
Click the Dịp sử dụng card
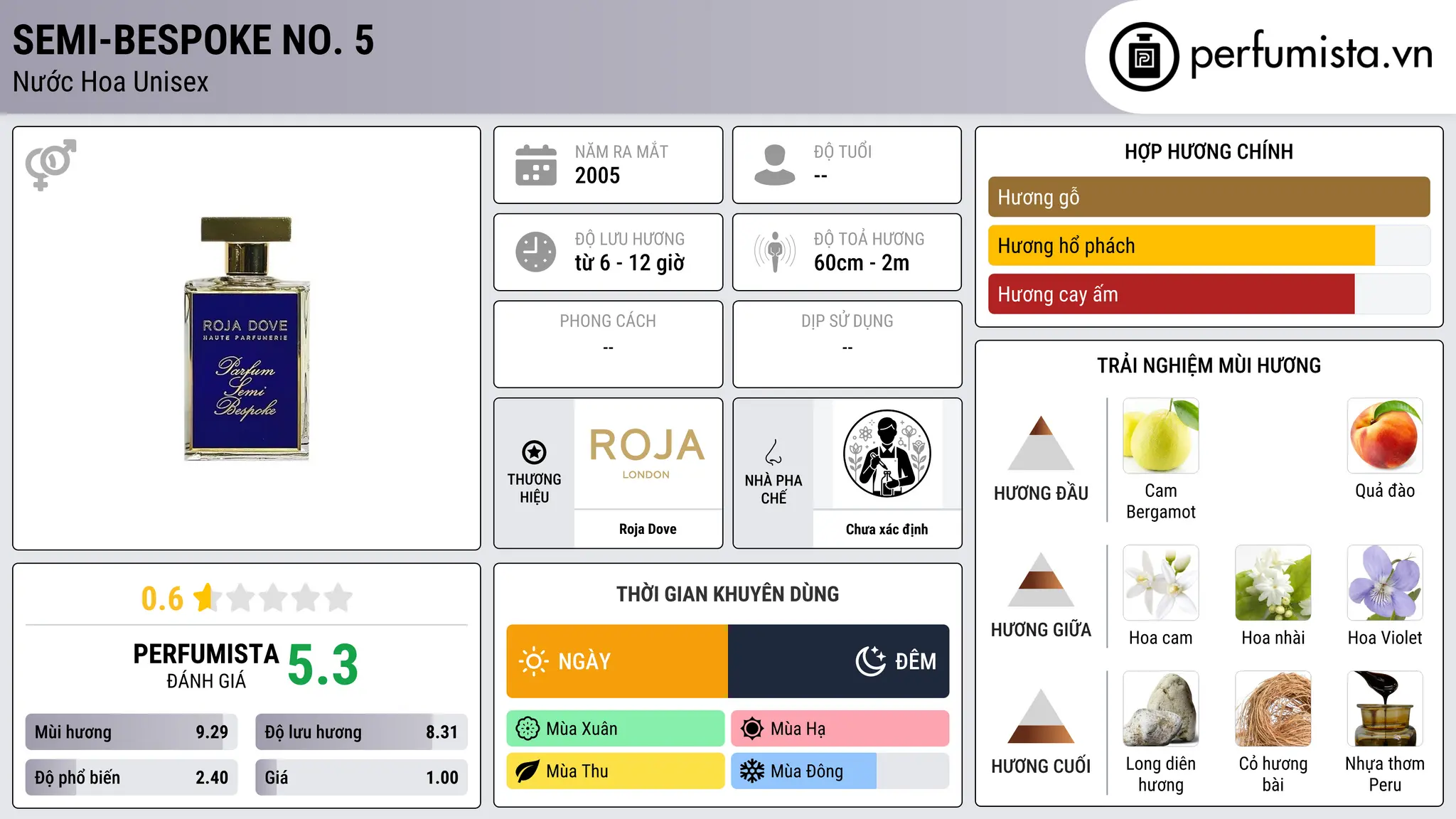847,344
